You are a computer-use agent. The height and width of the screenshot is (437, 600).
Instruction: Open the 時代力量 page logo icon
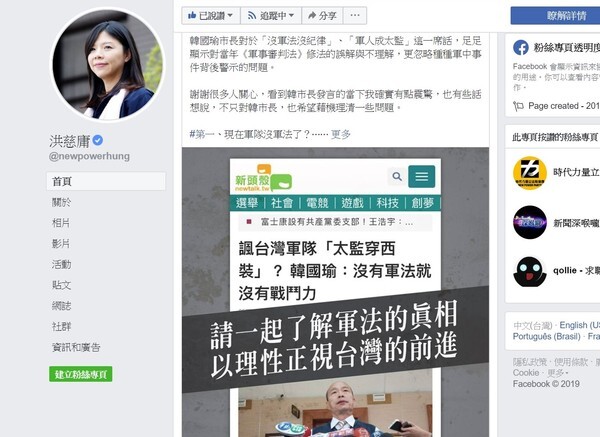click(x=530, y=173)
